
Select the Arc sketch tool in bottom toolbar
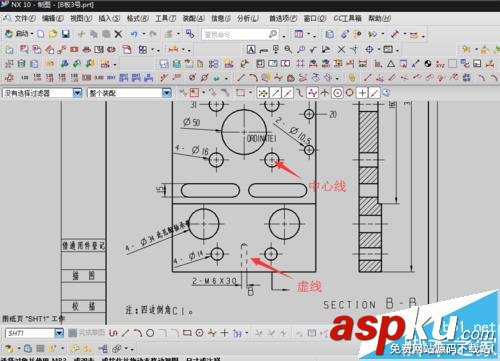[x=137, y=333]
